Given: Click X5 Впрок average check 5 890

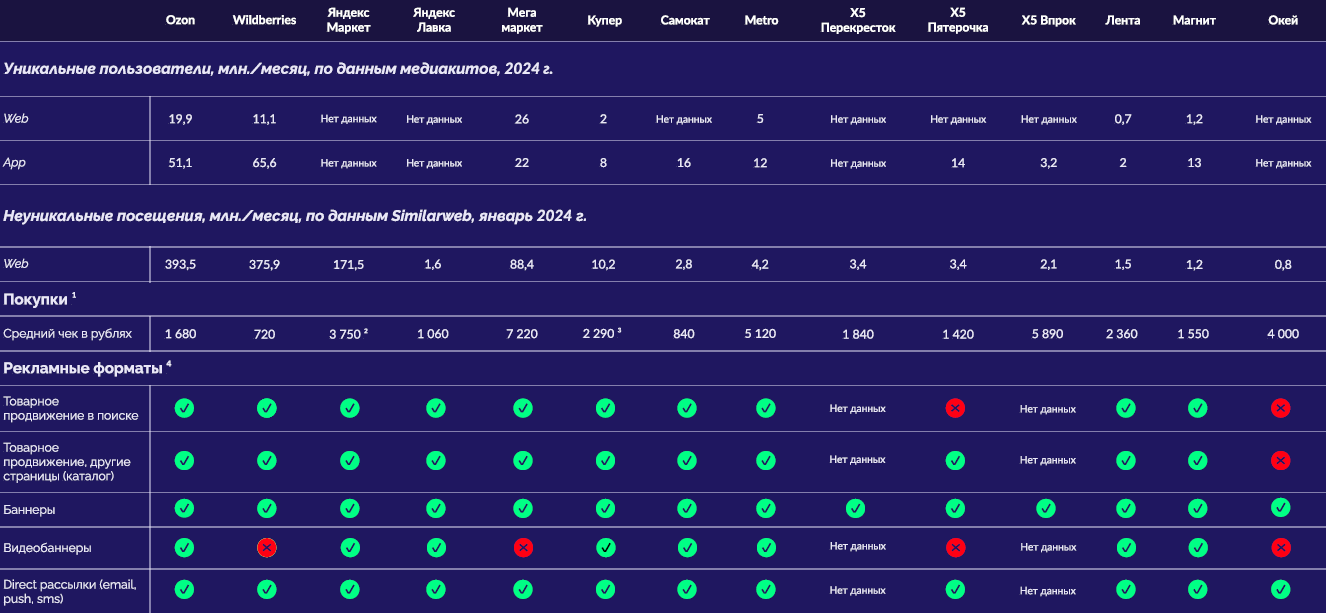Looking at the screenshot, I should (1048, 334).
